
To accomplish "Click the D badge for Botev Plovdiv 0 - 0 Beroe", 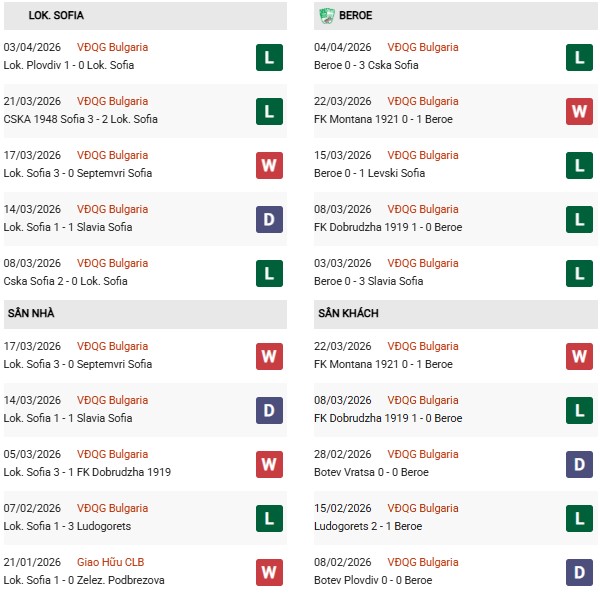I will (x=580, y=572).
